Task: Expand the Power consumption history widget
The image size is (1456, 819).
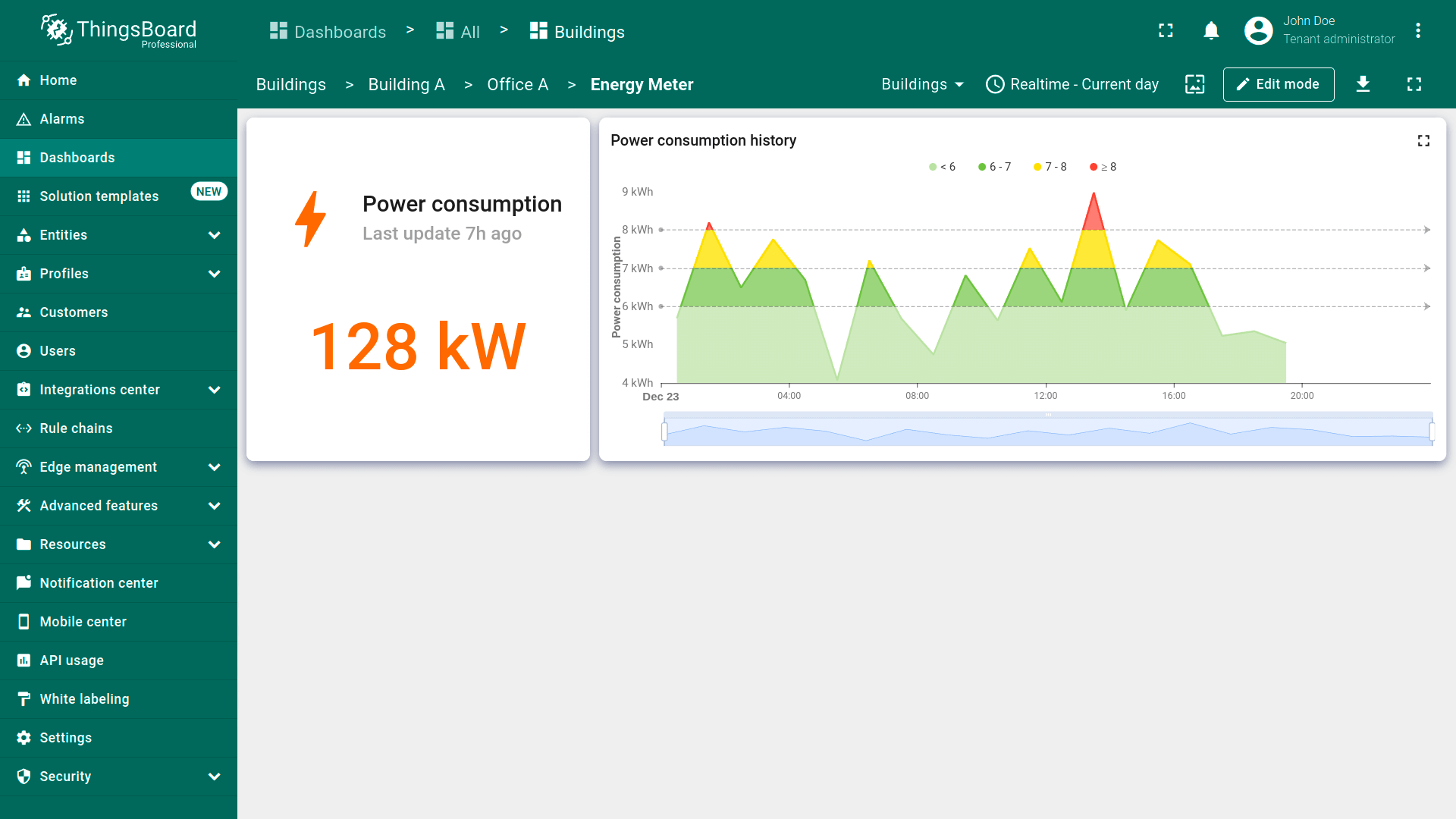Action: pos(1423,141)
